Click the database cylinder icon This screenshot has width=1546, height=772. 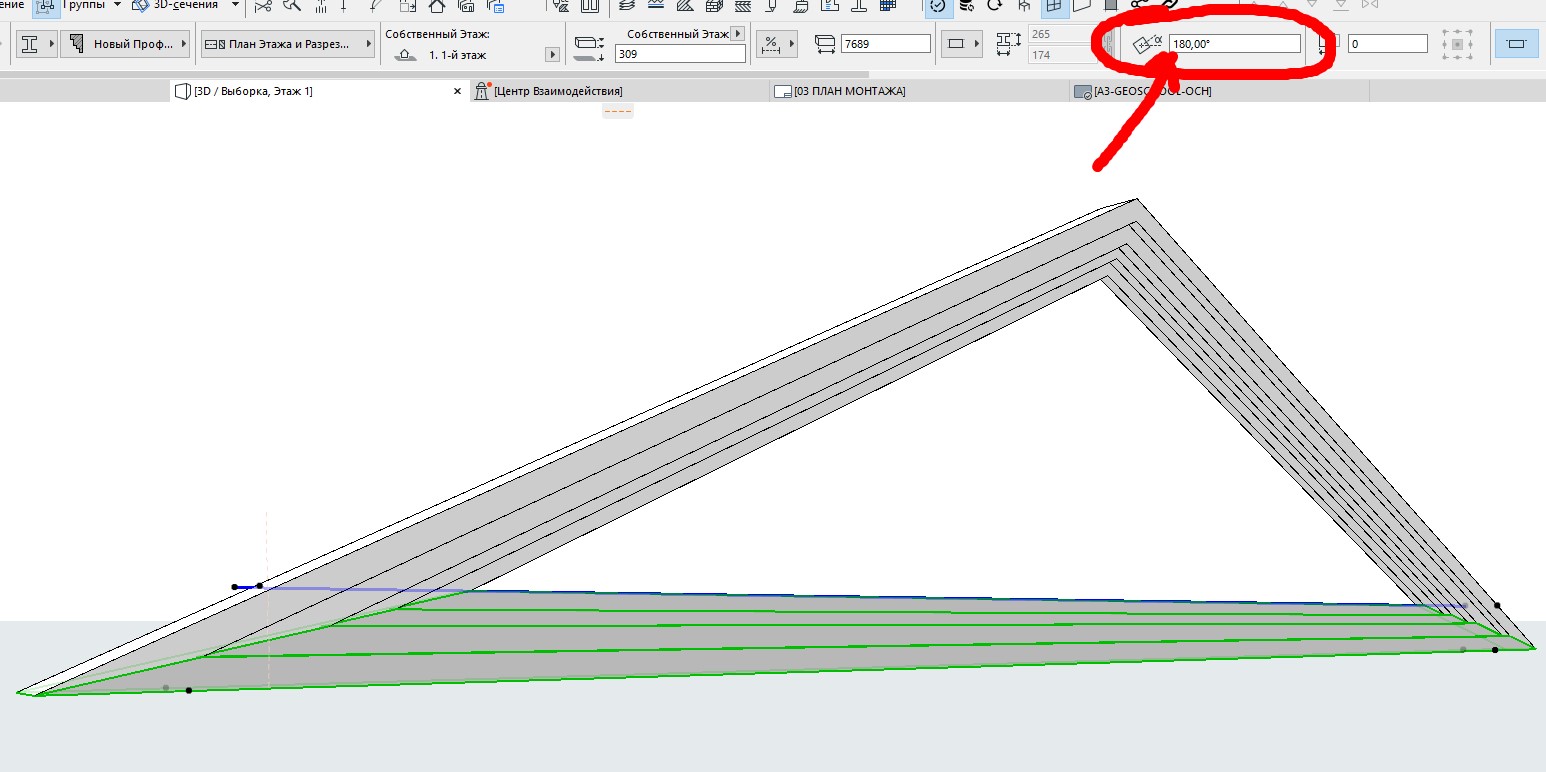pyautogui.click(x=966, y=6)
